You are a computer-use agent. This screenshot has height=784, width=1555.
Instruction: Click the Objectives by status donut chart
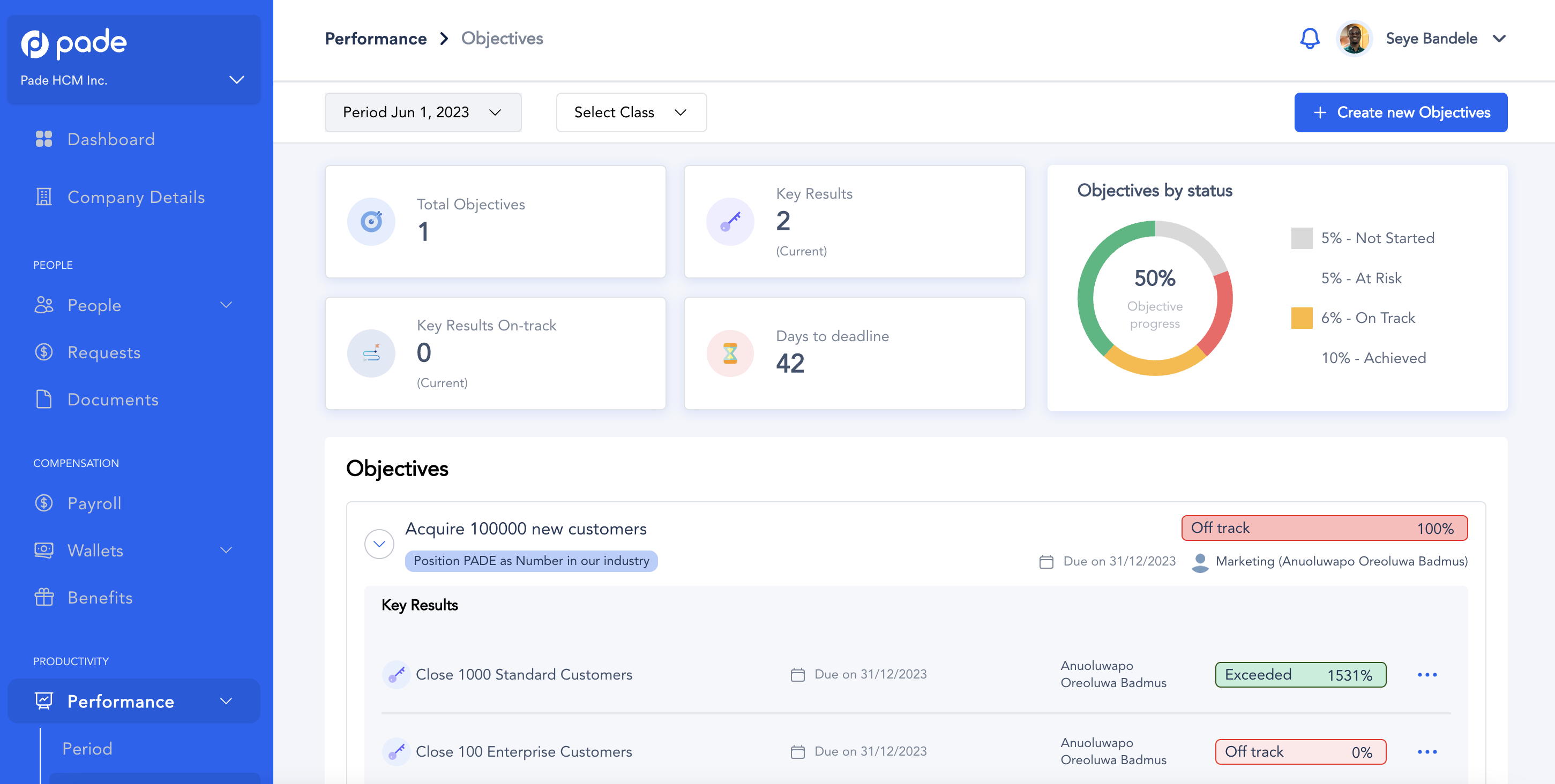(1155, 298)
